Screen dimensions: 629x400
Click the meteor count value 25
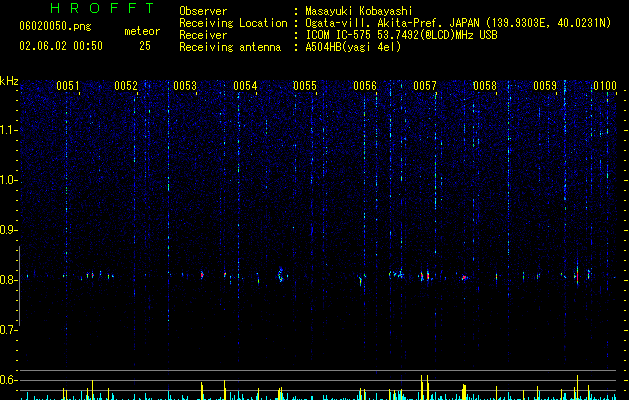(145, 46)
